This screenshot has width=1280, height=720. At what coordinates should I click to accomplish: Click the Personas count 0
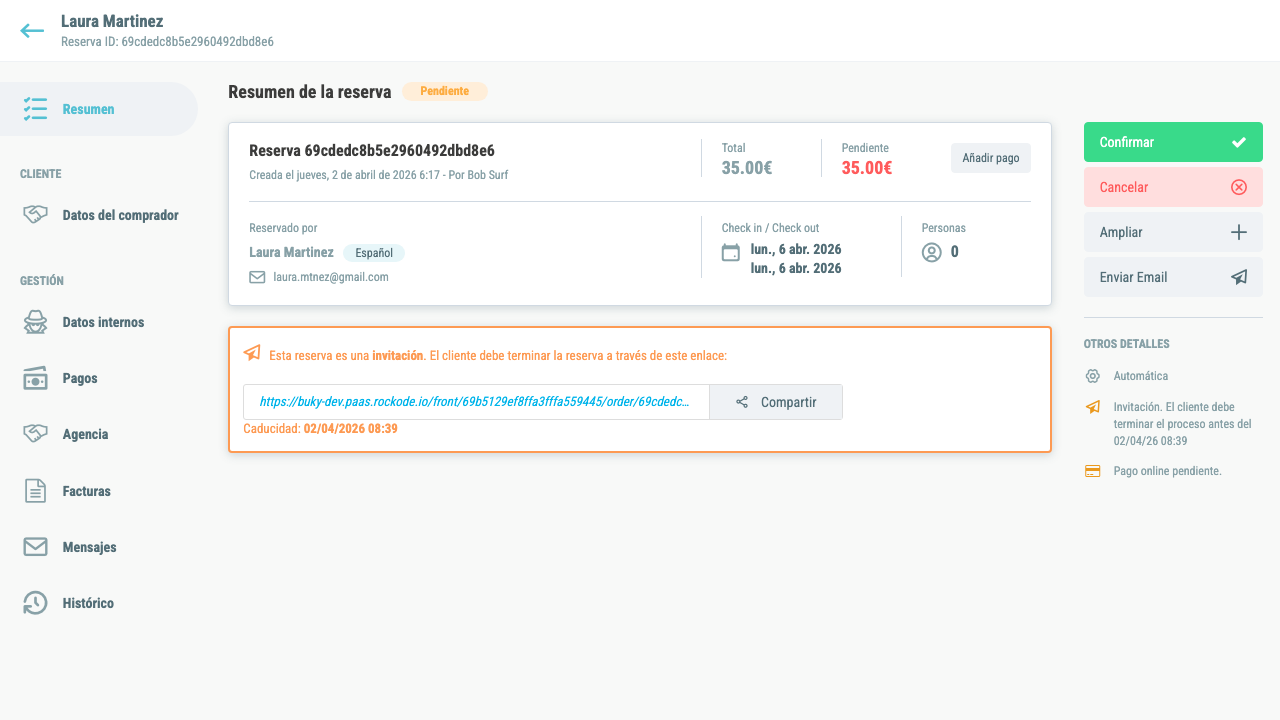(x=955, y=252)
